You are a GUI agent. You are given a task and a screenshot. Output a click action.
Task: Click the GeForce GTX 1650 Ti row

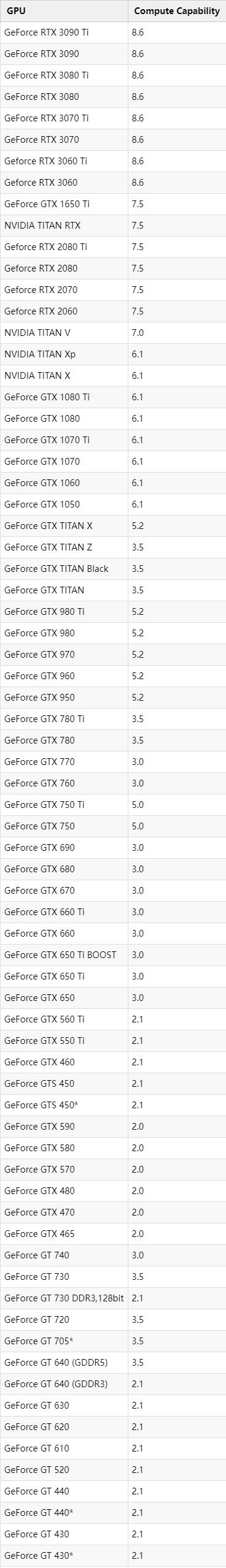point(113,204)
